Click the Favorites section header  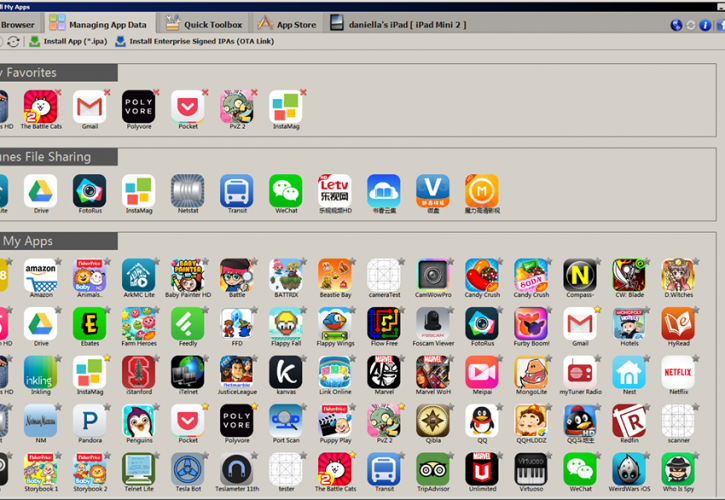58,73
